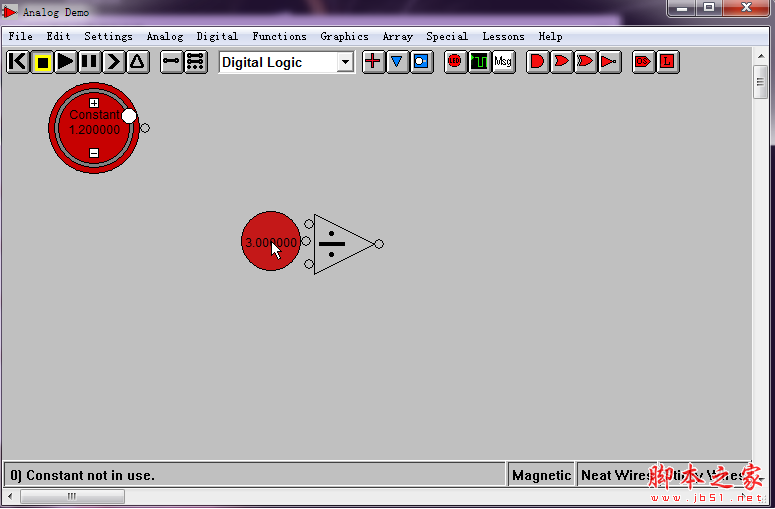Toggle the Magnetic status bar option

pos(541,475)
